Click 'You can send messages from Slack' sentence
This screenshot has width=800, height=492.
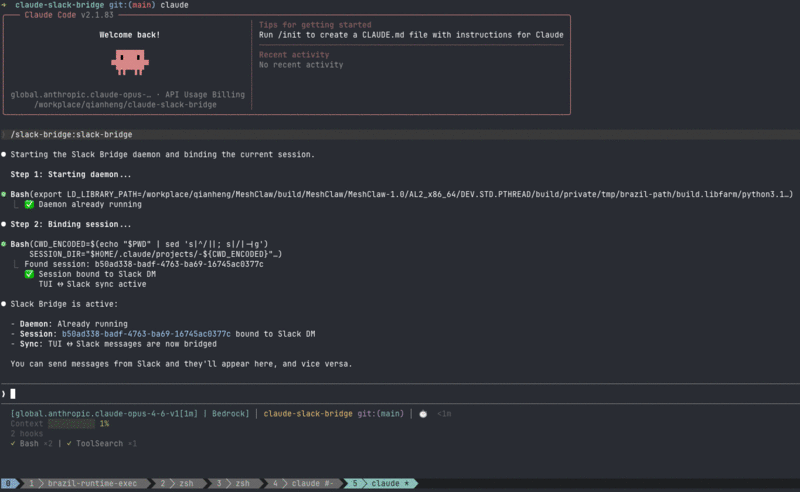(181, 364)
